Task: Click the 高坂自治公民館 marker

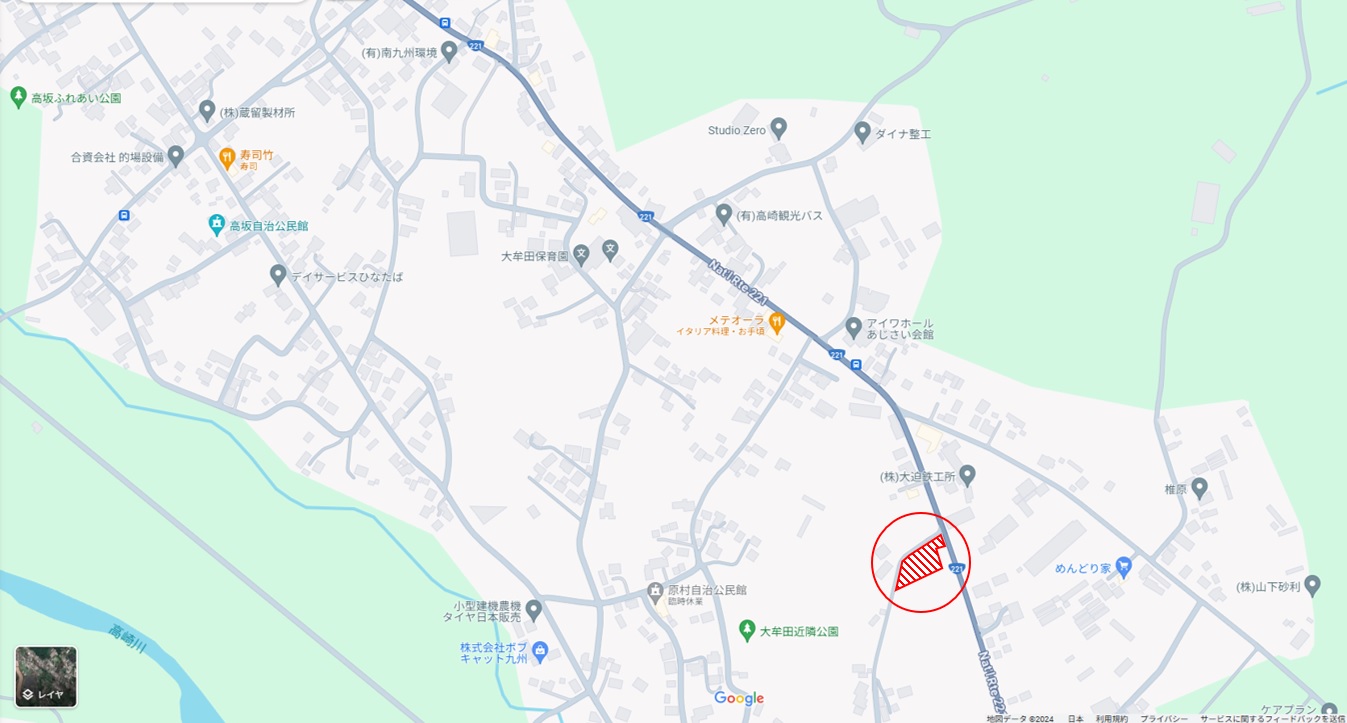Action: click(x=217, y=224)
